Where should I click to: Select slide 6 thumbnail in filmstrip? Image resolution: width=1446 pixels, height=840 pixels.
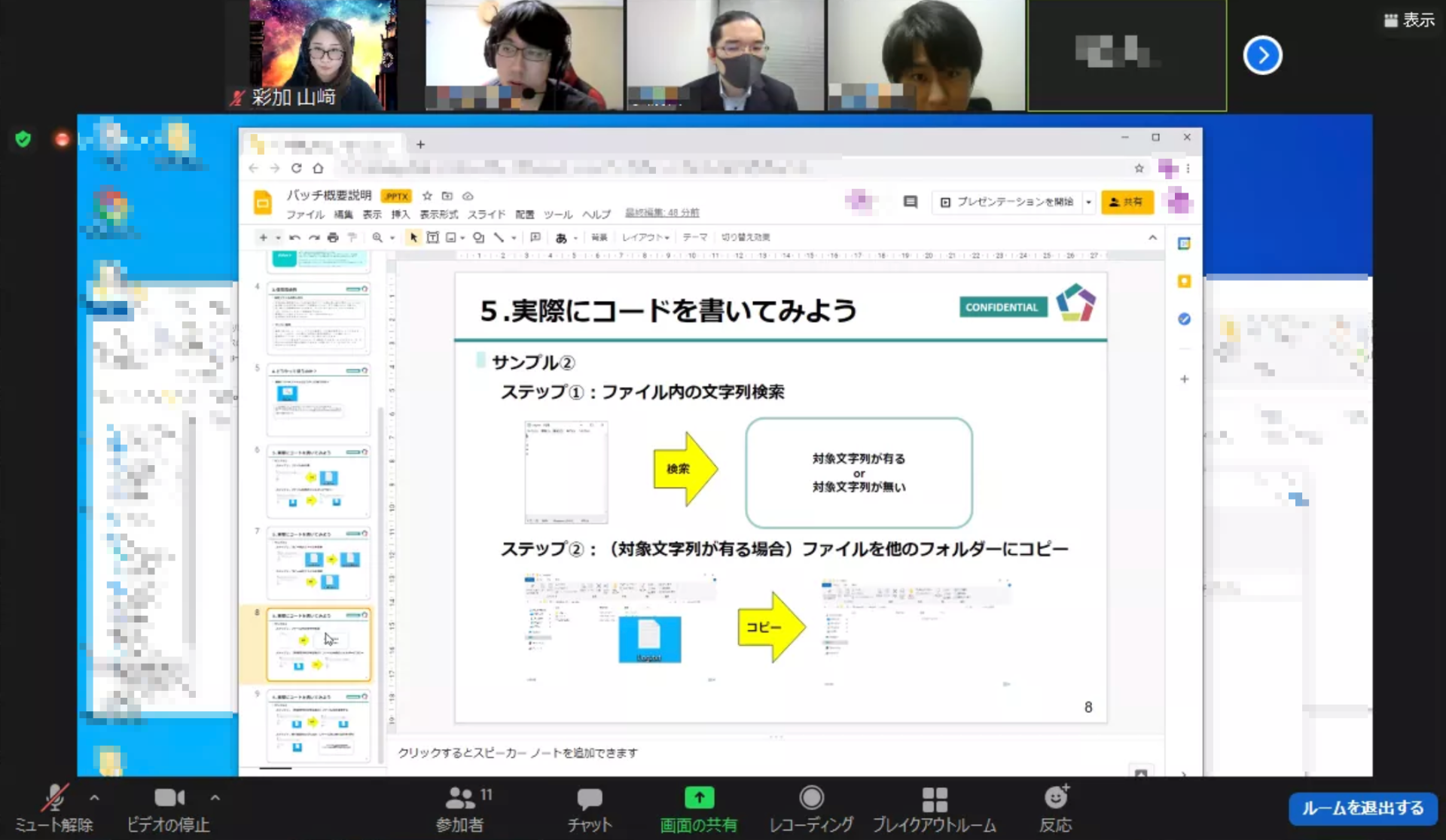point(319,482)
